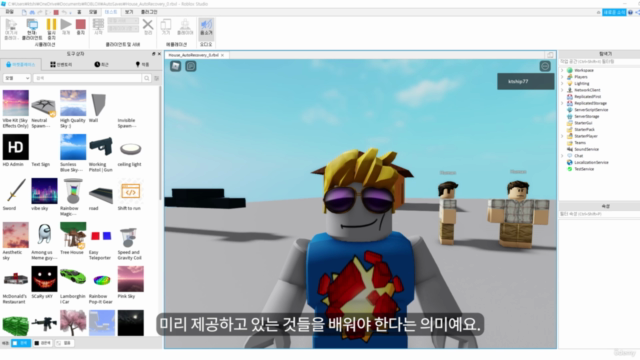The height and width of the screenshot is (360, 640).
Task: Expand the ReplicatedStorage tree node
Action: pyautogui.click(x=562, y=103)
